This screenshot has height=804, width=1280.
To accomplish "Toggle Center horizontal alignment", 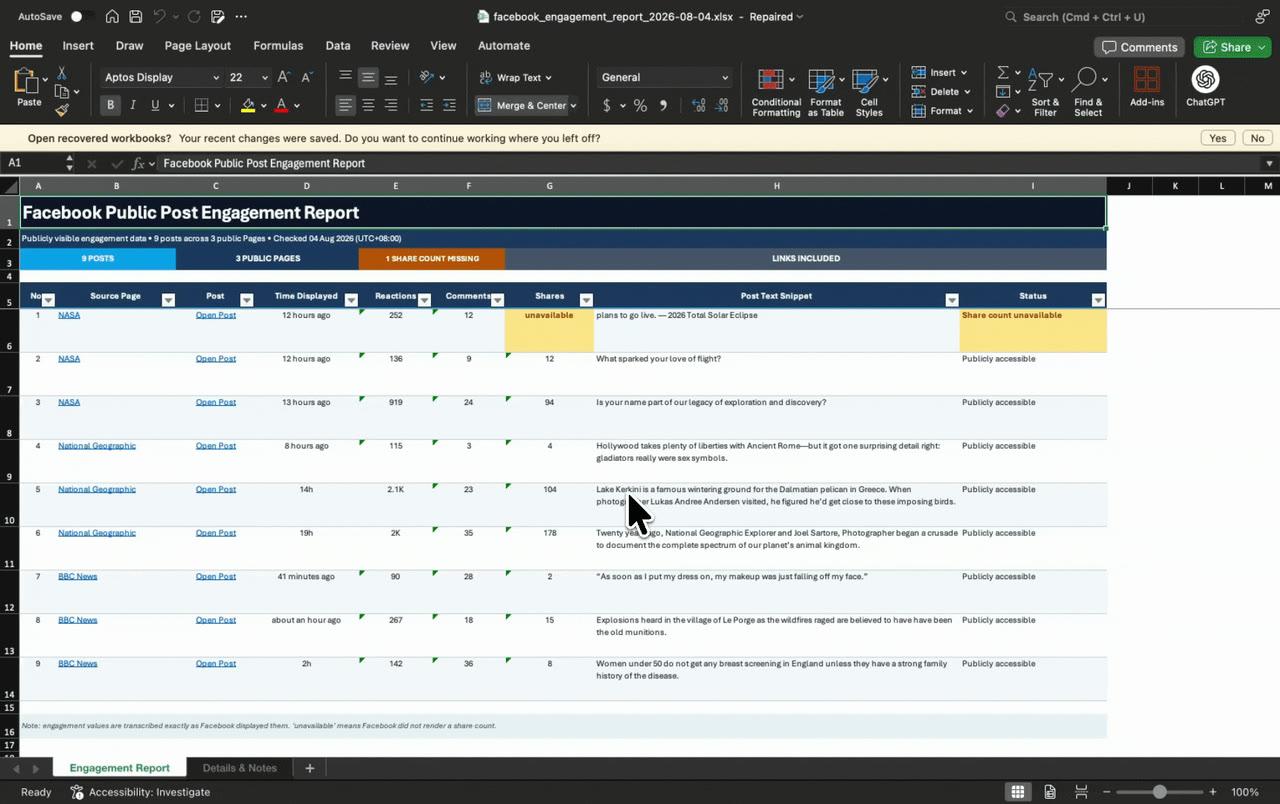I will click(368, 105).
